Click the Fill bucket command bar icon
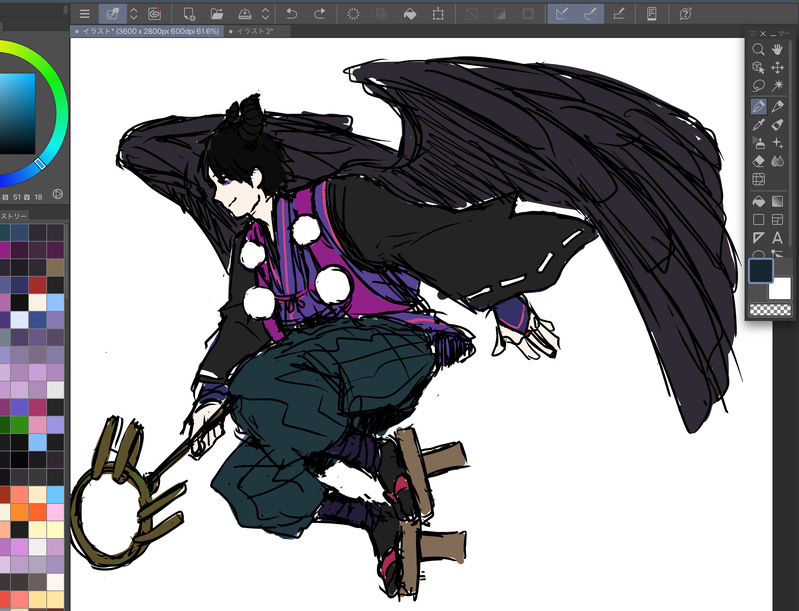Screen dimensions: 799x611 tap(410, 14)
